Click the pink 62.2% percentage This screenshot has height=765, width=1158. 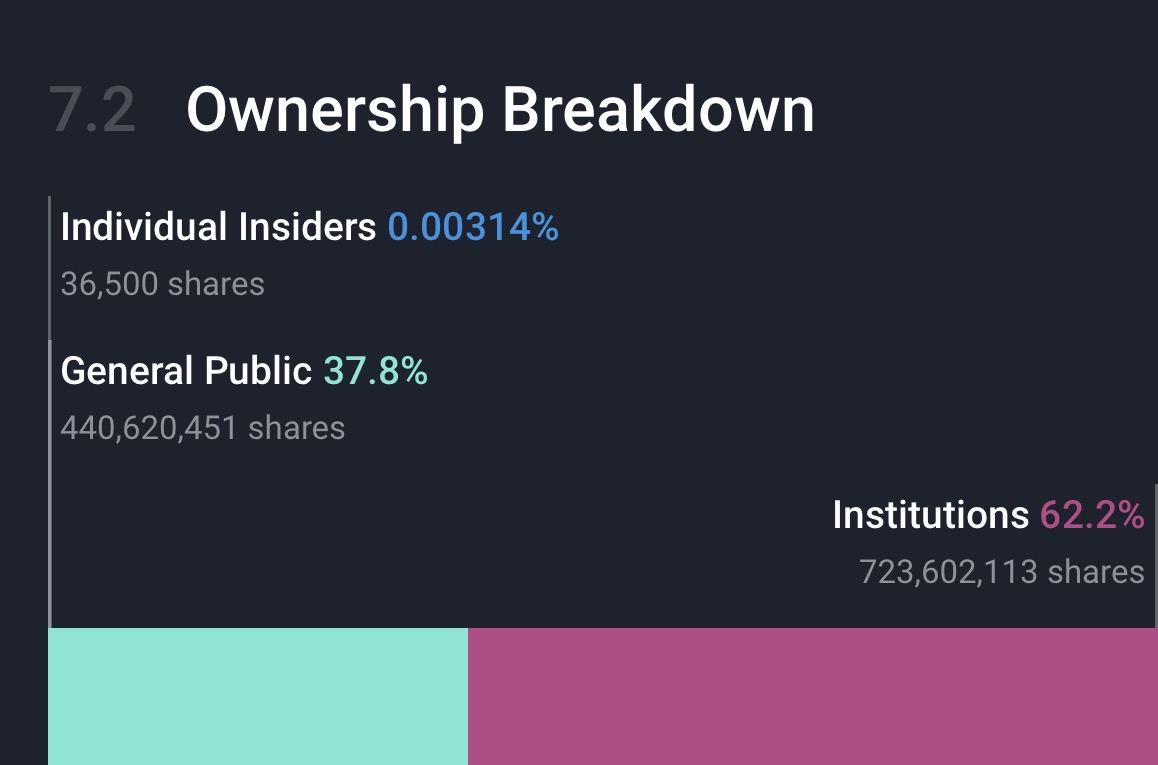click(1092, 516)
